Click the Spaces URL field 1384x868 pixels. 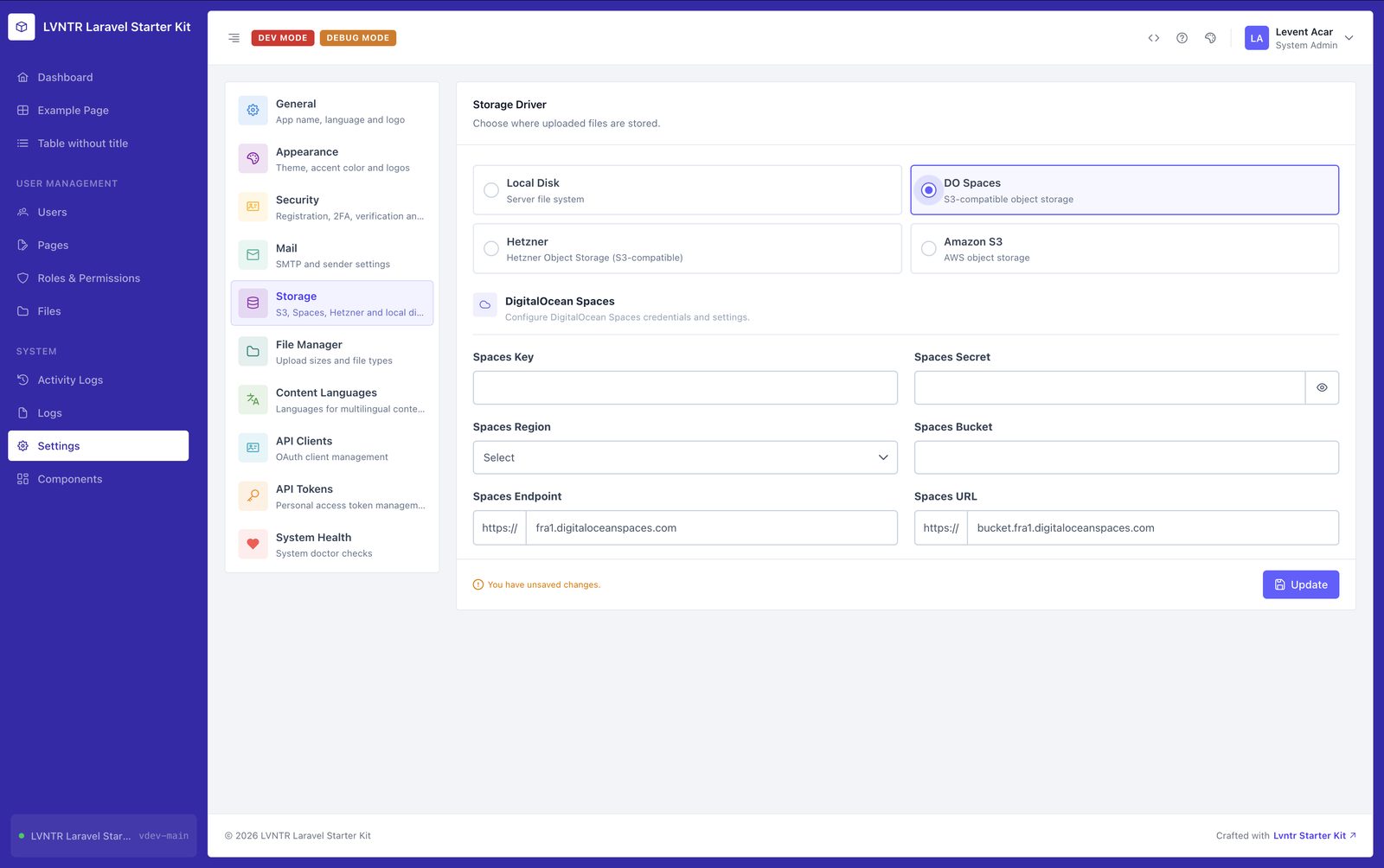tap(1152, 527)
